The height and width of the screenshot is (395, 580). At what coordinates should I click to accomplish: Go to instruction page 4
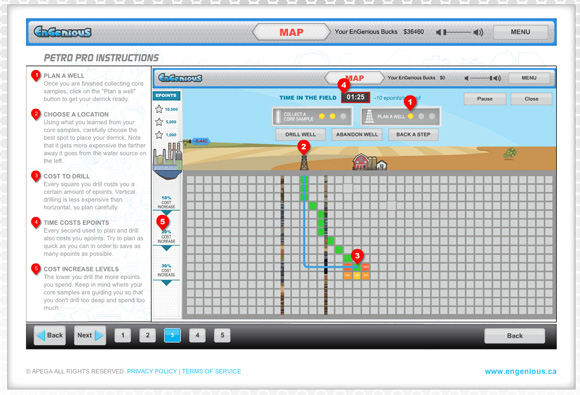tap(197, 335)
